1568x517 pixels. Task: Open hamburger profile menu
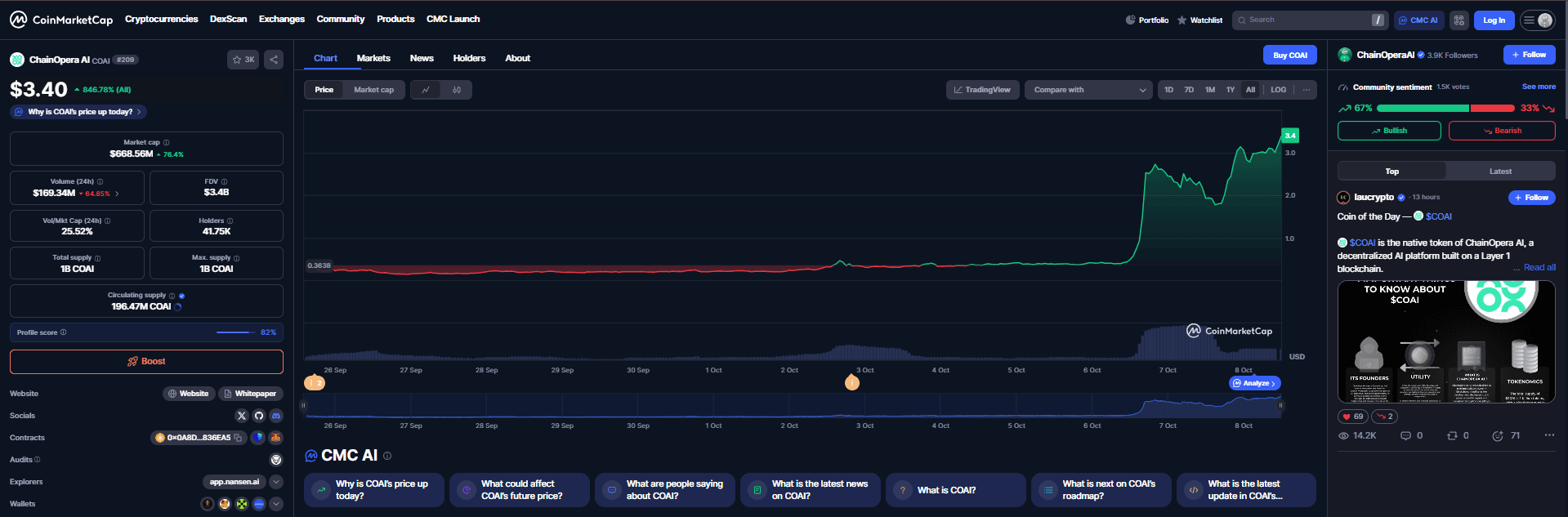1537,20
